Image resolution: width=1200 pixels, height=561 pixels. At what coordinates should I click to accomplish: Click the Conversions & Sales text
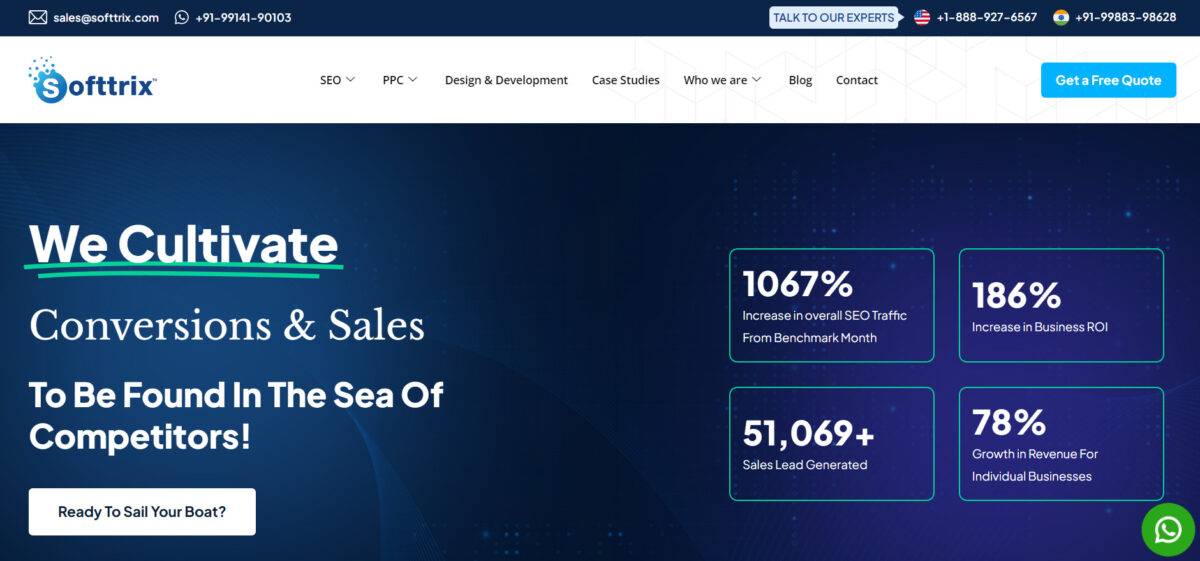(x=227, y=325)
